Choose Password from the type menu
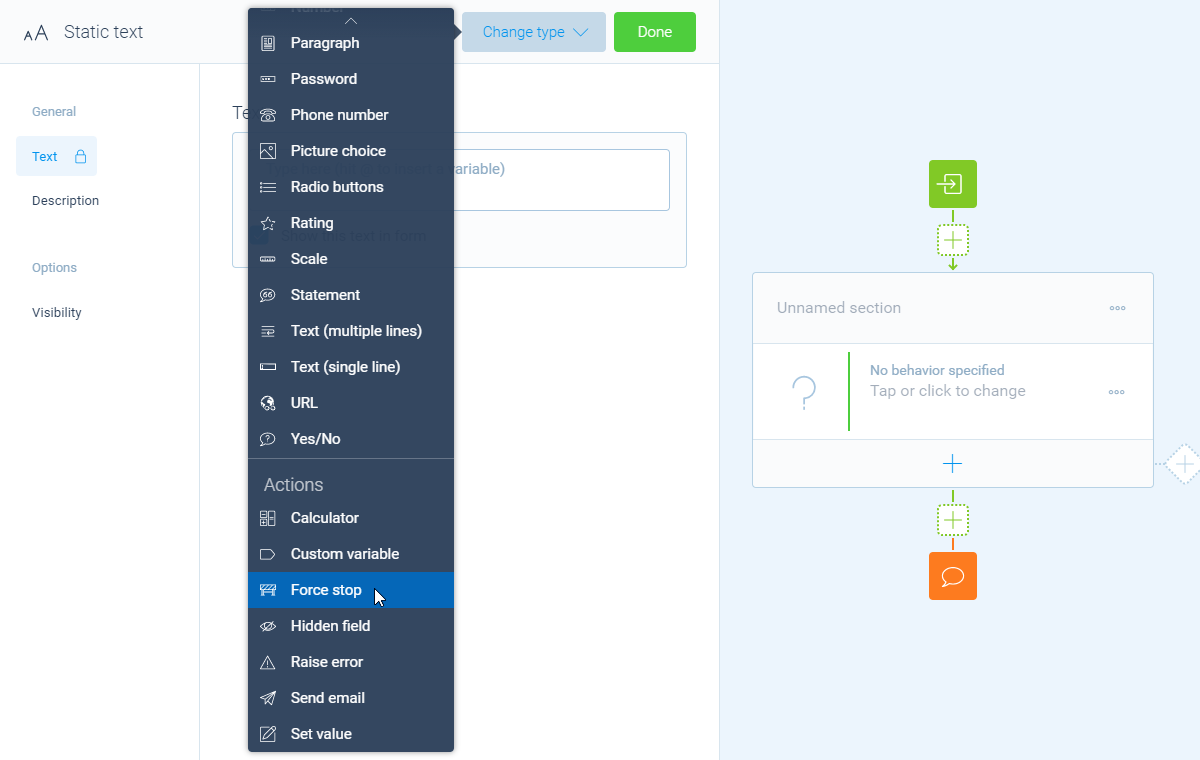Viewport: 1200px width, 760px height. click(351, 79)
